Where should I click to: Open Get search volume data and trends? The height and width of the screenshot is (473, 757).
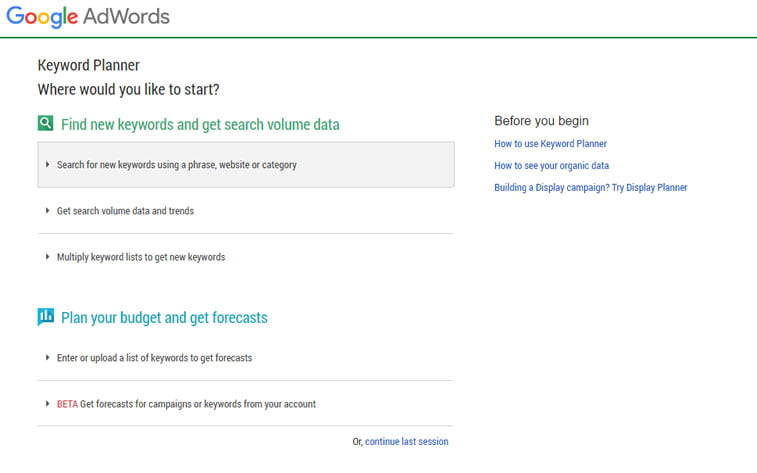pyautogui.click(x=246, y=210)
